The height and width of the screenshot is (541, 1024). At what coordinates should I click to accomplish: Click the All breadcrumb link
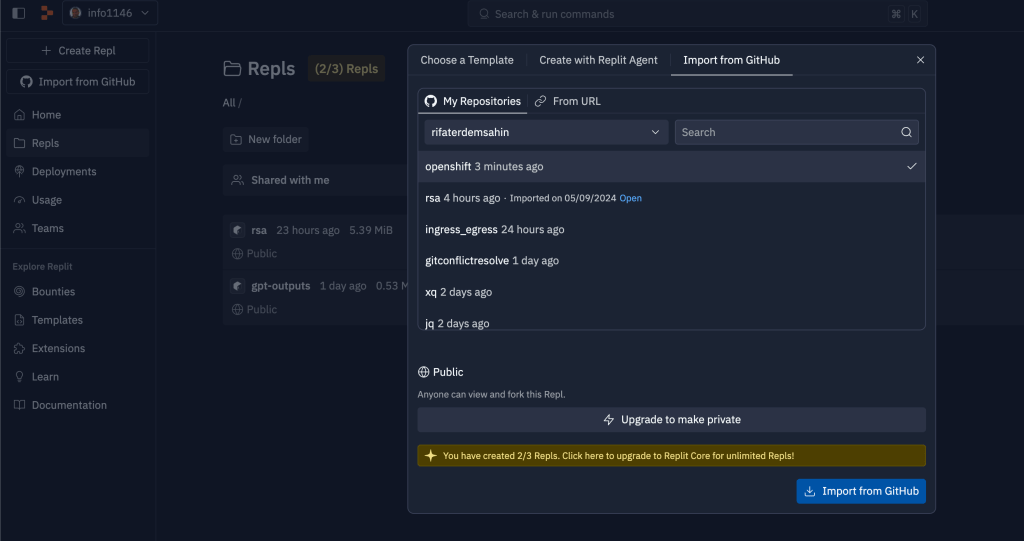point(229,103)
